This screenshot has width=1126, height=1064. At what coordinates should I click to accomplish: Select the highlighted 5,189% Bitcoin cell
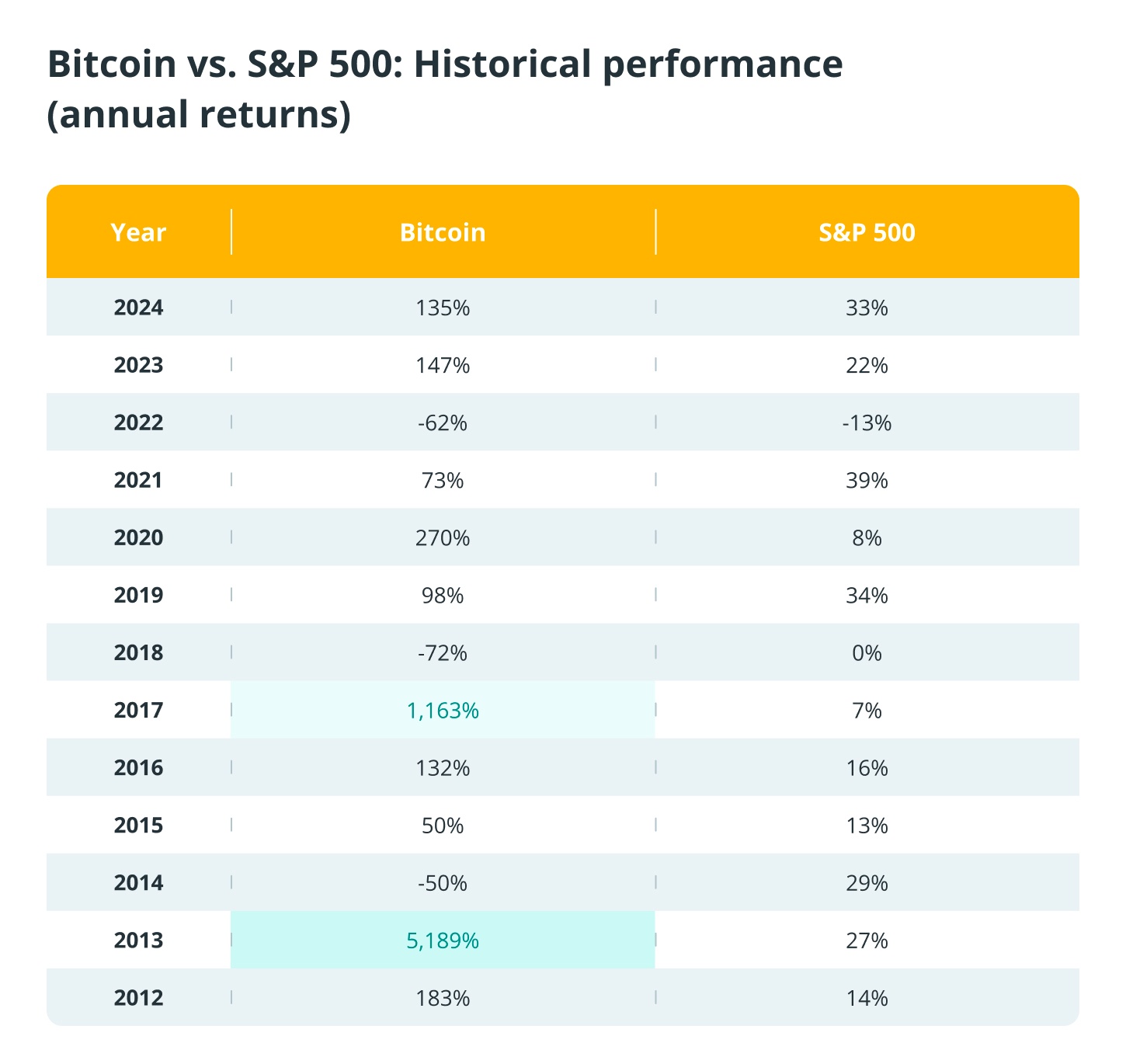[443, 941]
